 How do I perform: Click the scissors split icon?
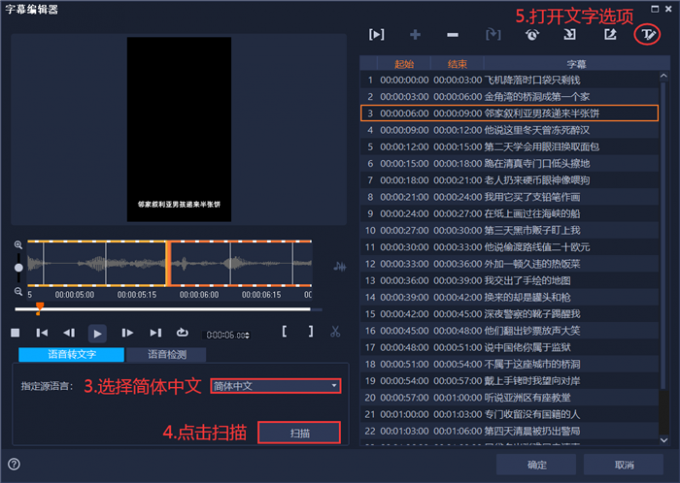click(335, 332)
